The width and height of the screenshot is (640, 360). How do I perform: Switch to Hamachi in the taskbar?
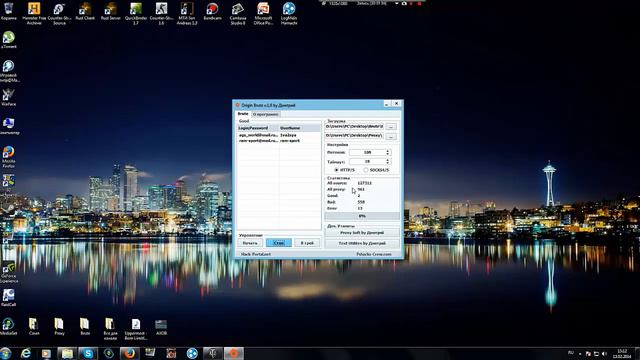point(192,353)
